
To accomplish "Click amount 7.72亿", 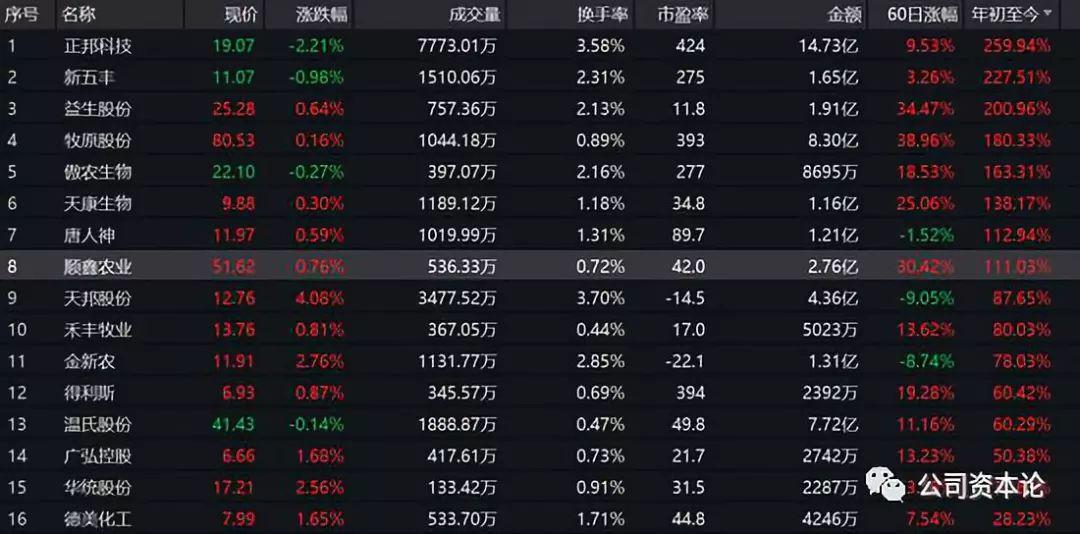I will (x=833, y=424).
